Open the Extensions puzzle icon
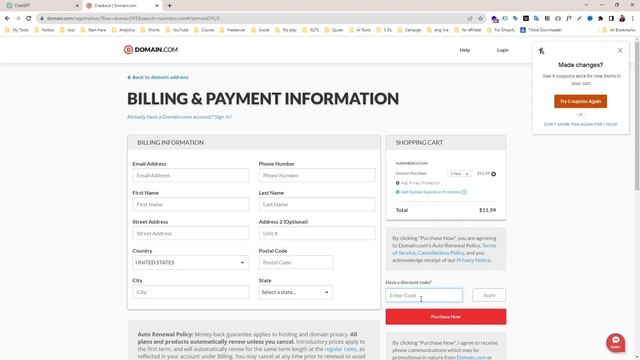This screenshot has width=640, height=360. click(600, 18)
